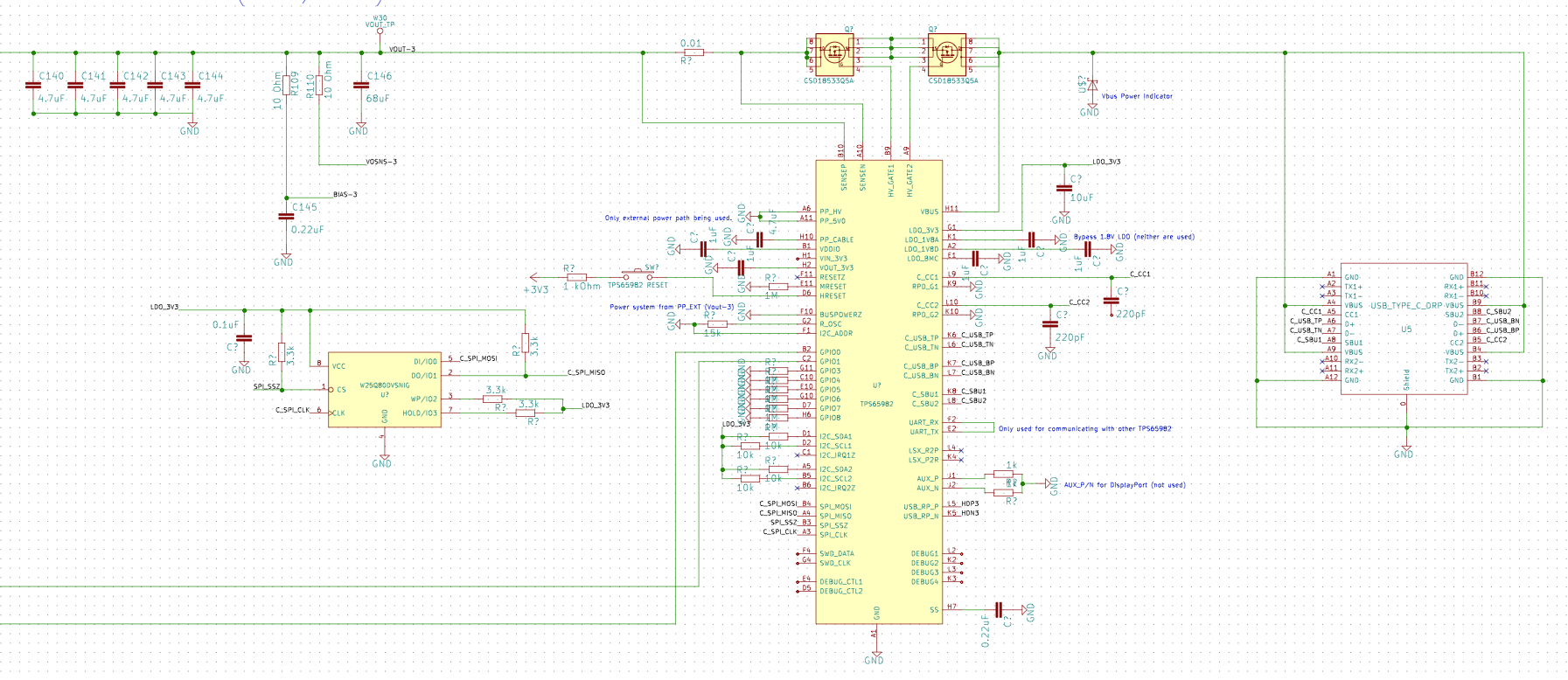Select the Vbus Power Indicator LED symbol

(x=1091, y=85)
